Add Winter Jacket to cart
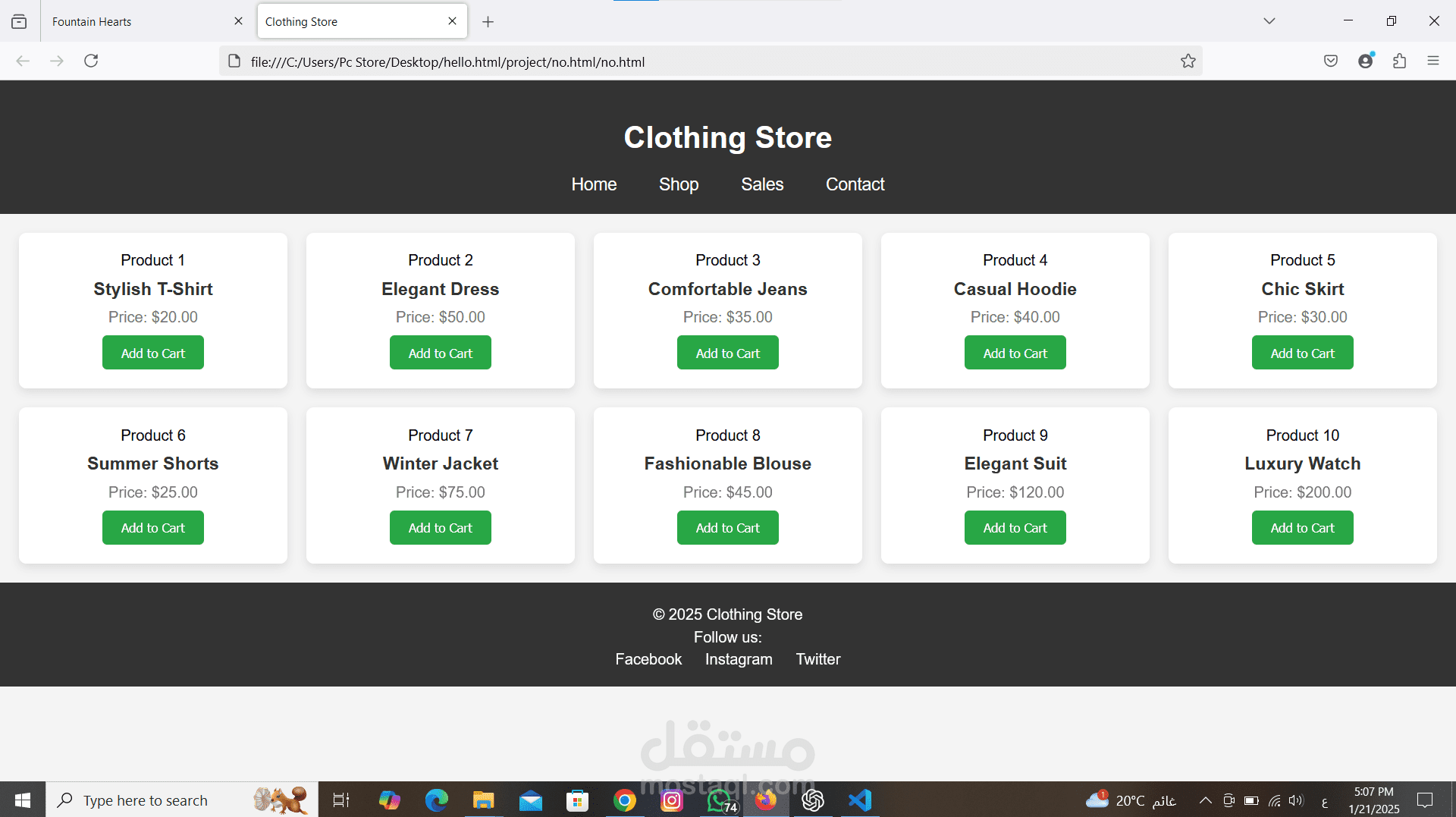The width and height of the screenshot is (1456, 817). [x=441, y=527]
